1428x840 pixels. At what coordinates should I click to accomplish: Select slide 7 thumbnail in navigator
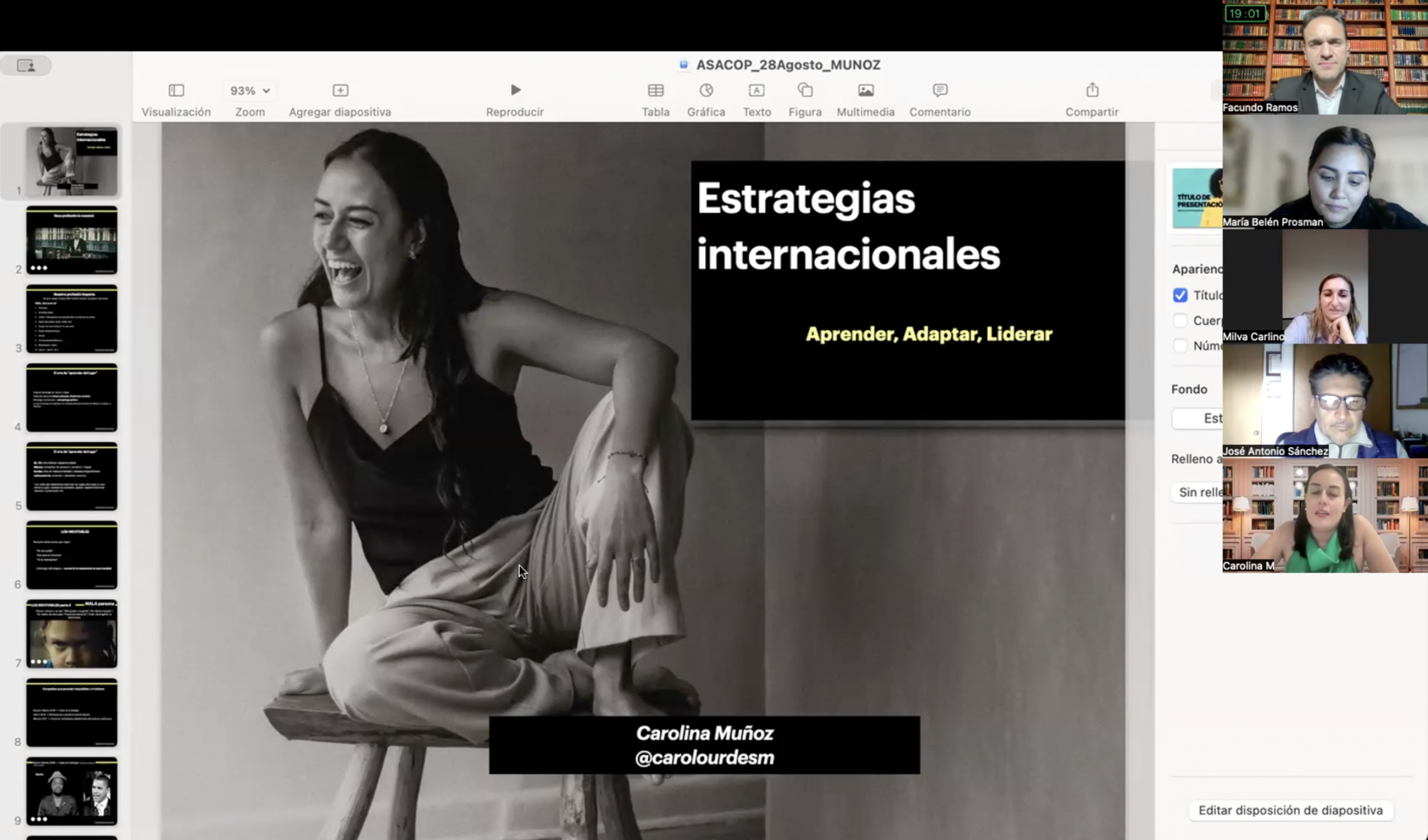71,634
